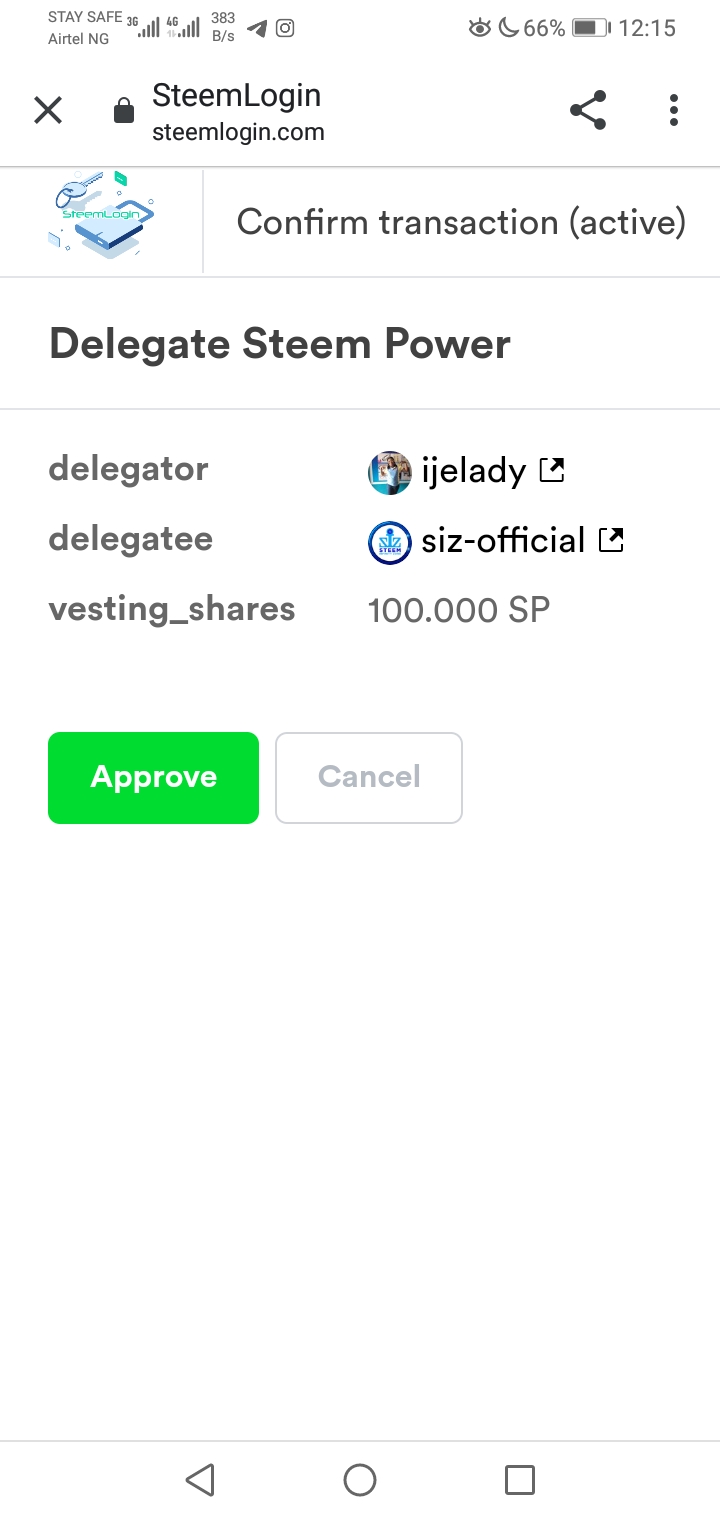Tap the battery indicator in status bar
This screenshot has height=1520, width=720.
(591, 28)
